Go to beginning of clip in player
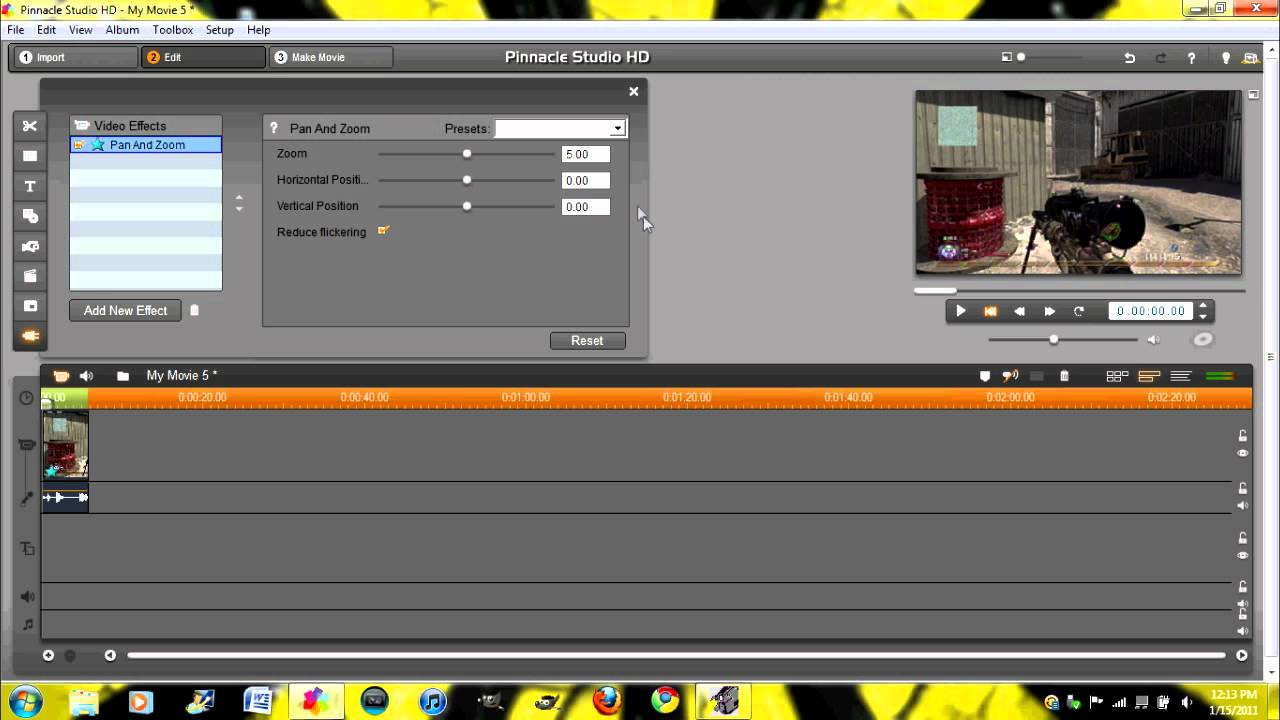1280x720 pixels. [x=990, y=311]
